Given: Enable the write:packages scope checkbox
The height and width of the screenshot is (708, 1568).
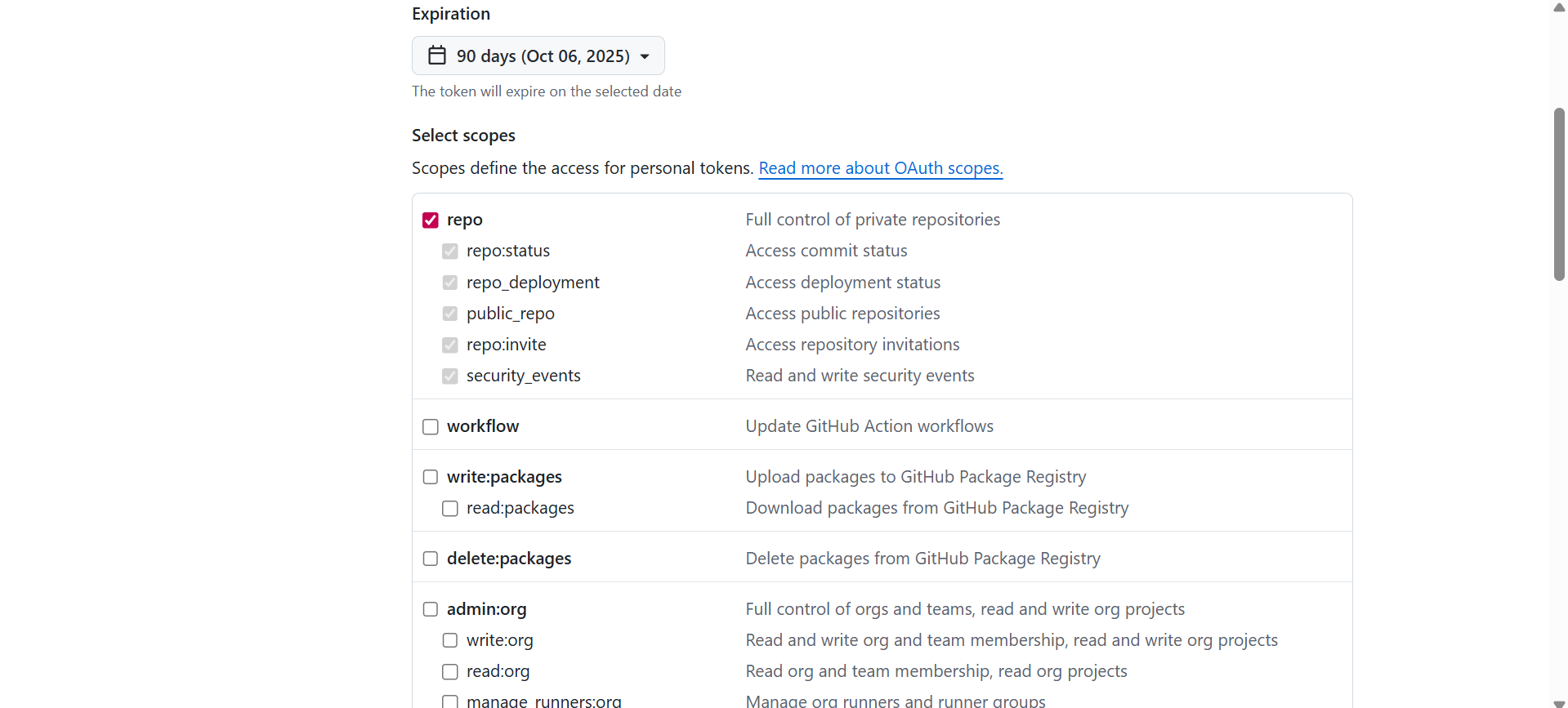Looking at the screenshot, I should click(x=431, y=477).
